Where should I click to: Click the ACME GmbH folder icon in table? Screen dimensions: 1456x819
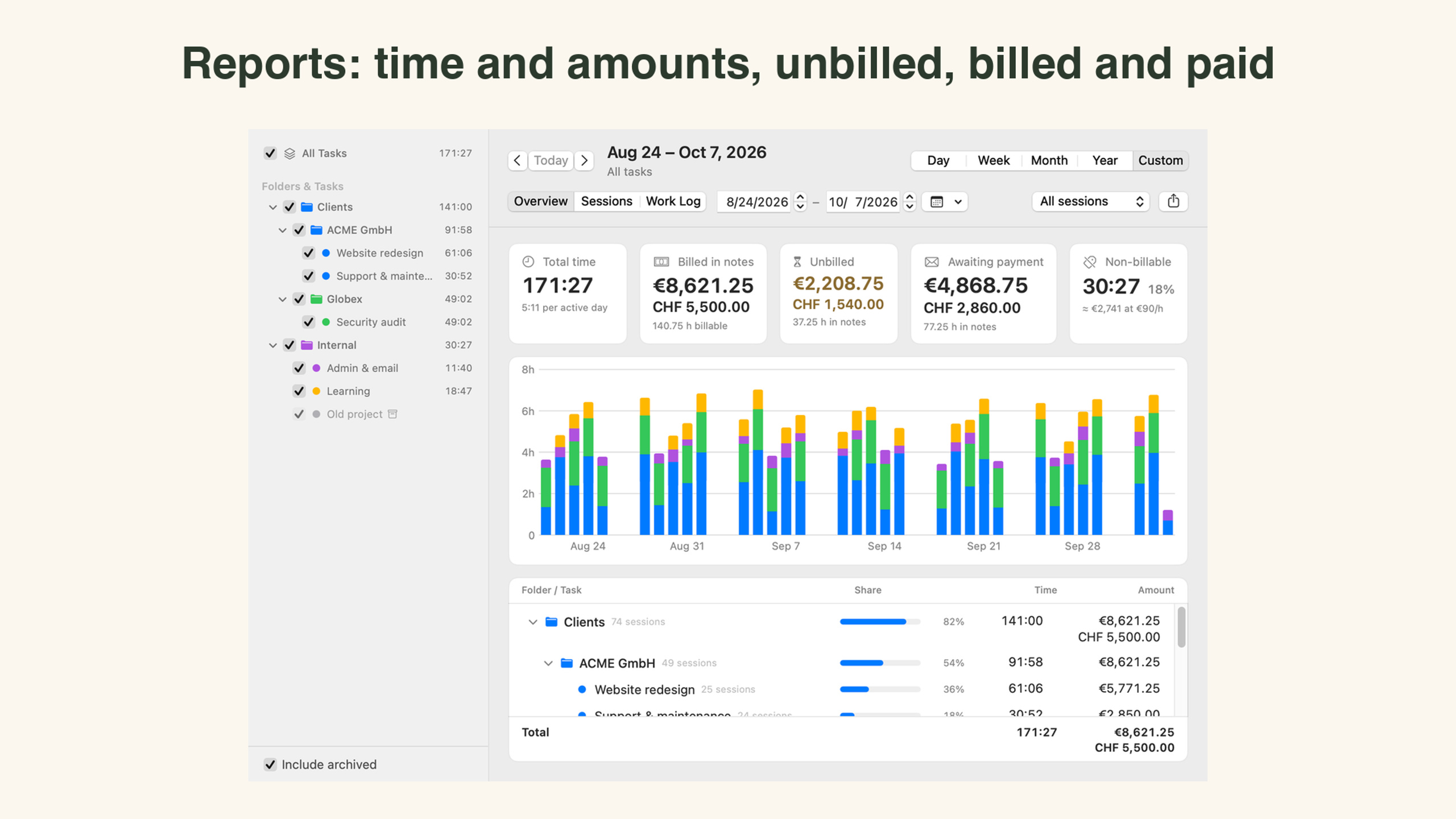pyautogui.click(x=566, y=663)
